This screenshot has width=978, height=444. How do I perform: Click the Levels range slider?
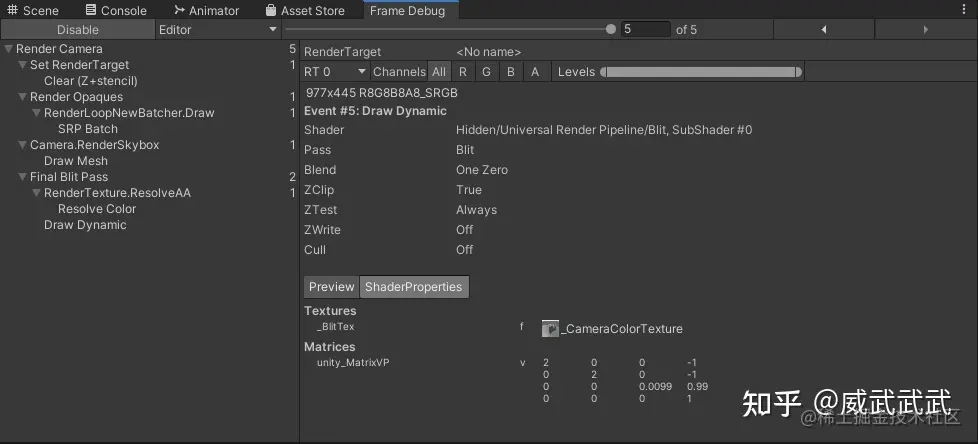pyautogui.click(x=701, y=72)
